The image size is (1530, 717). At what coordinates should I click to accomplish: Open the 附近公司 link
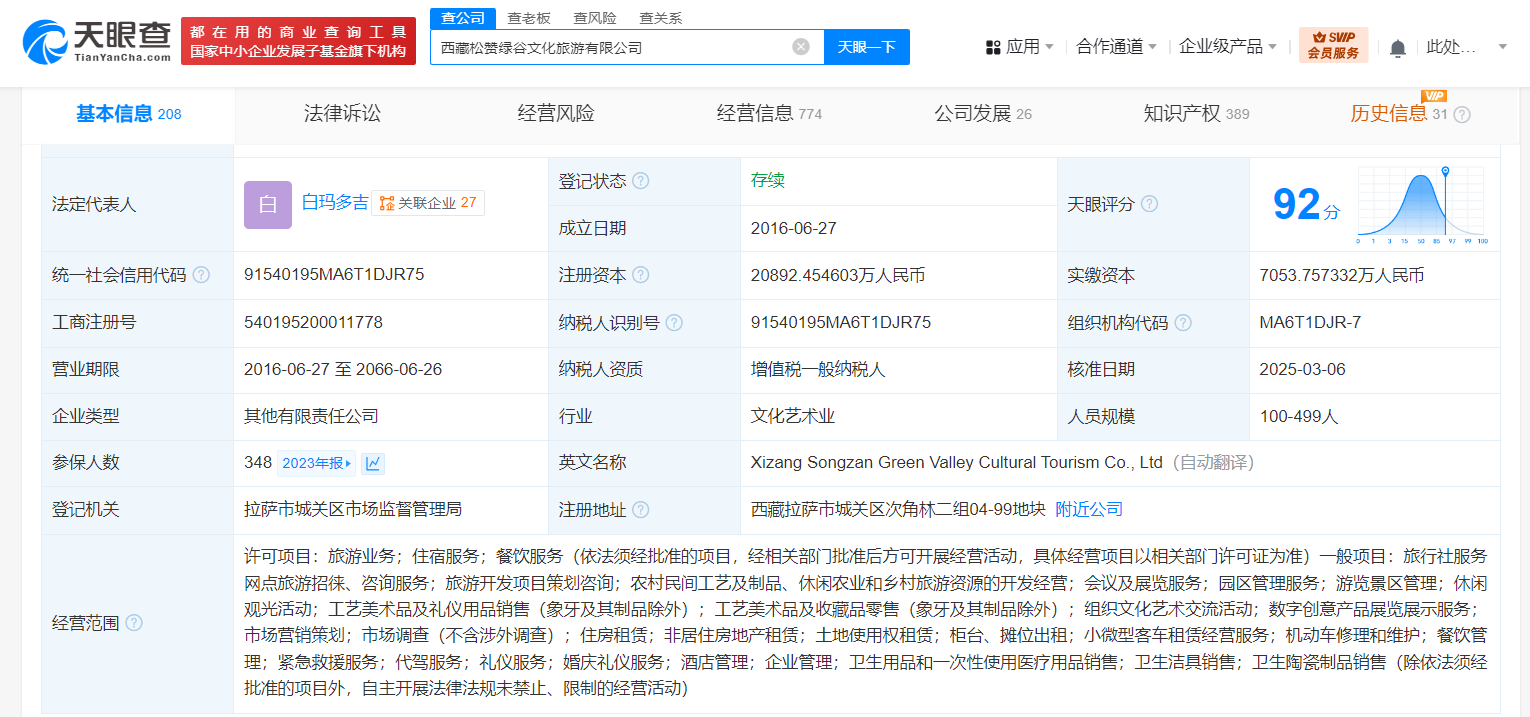1089,509
